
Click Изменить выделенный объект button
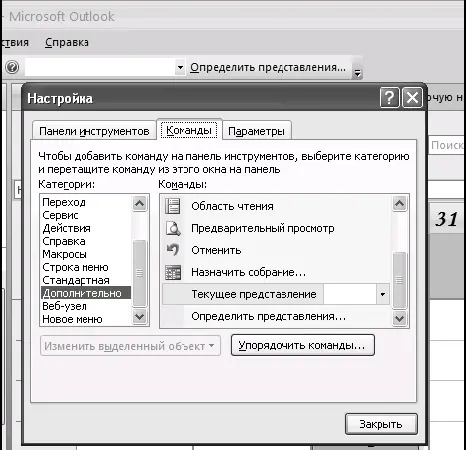[130, 346]
